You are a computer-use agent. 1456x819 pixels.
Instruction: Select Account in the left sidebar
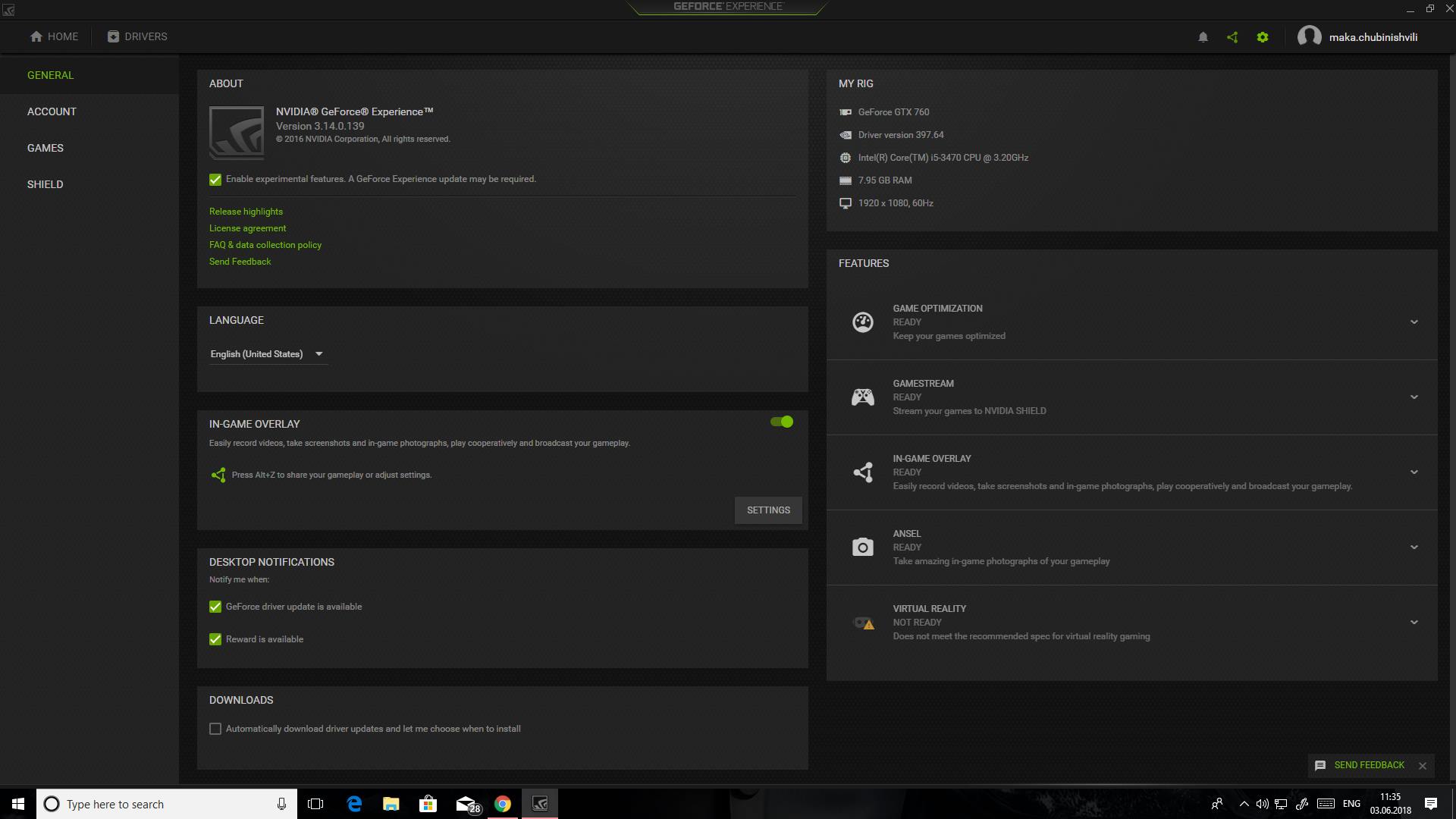pyautogui.click(x=52, y=111)
